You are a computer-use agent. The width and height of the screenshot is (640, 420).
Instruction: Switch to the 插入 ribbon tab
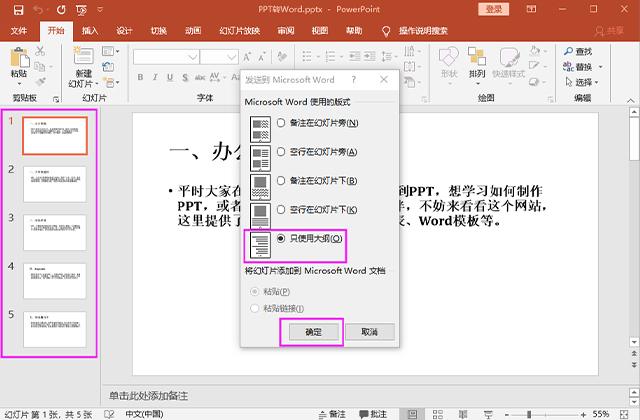(90, 31)
